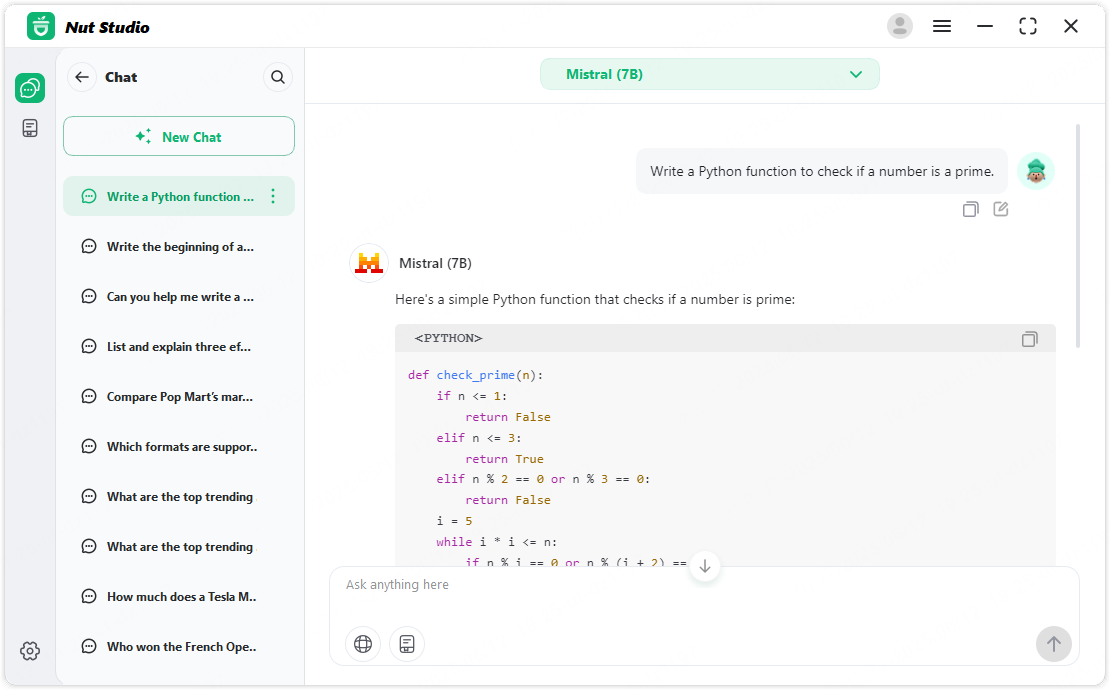Start a New Chat
The image size is (1110, 690).
pyautogui.click(x=179, y=137)
